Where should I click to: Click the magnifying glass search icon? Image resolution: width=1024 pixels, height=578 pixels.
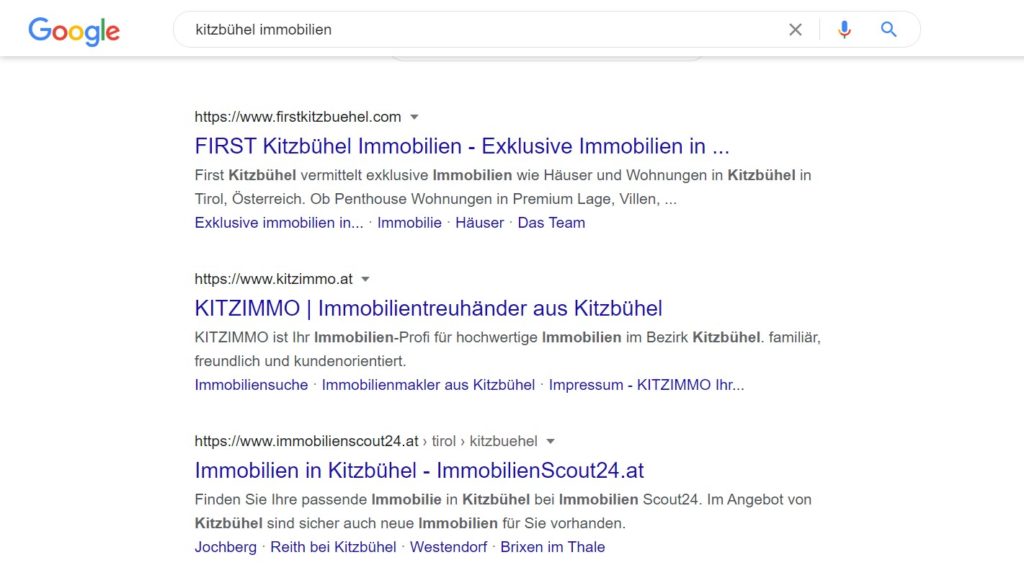889,30
